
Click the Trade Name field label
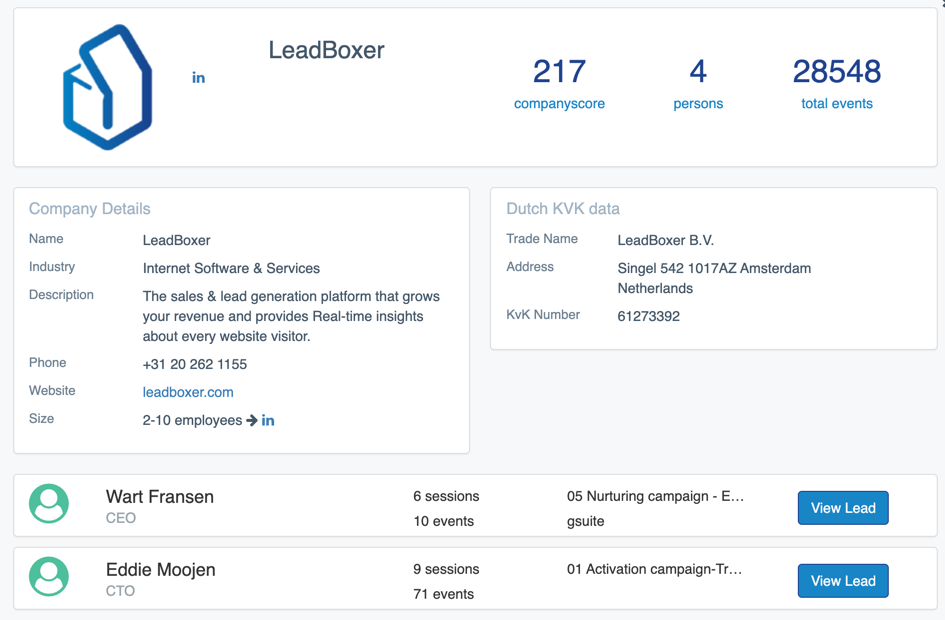[x=542, y=239]
